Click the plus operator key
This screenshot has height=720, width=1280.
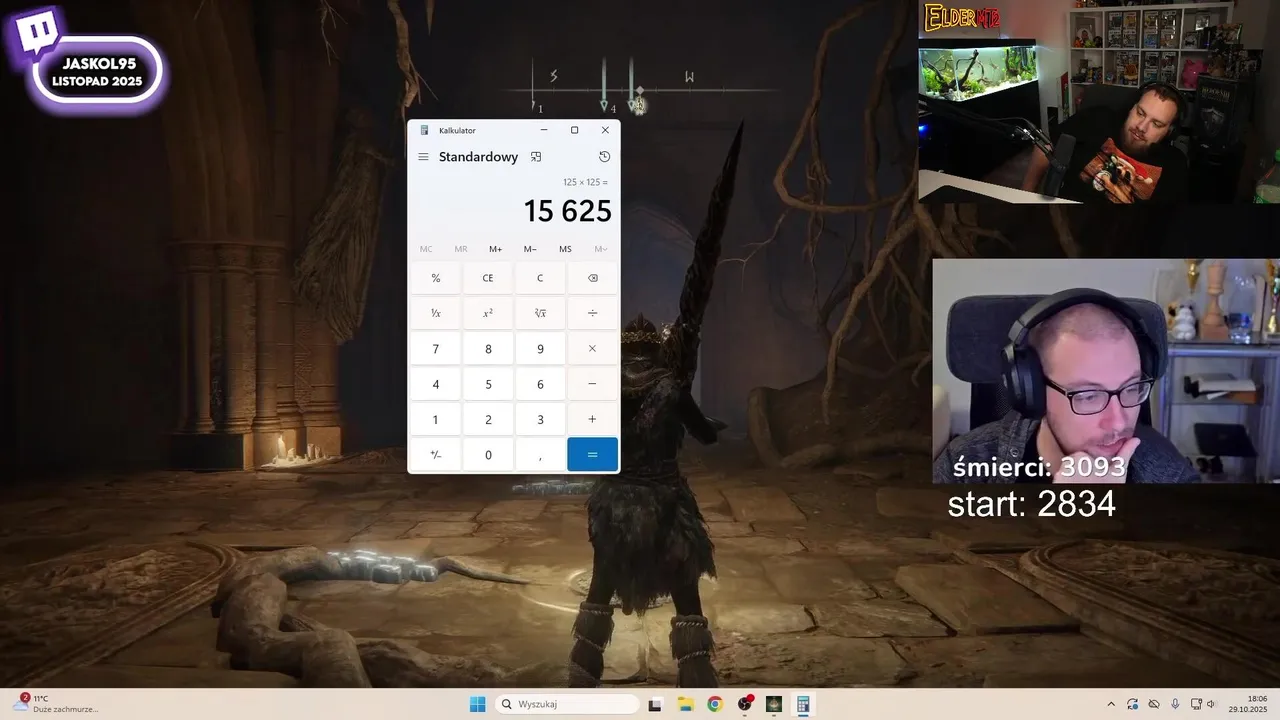(592, 419)
